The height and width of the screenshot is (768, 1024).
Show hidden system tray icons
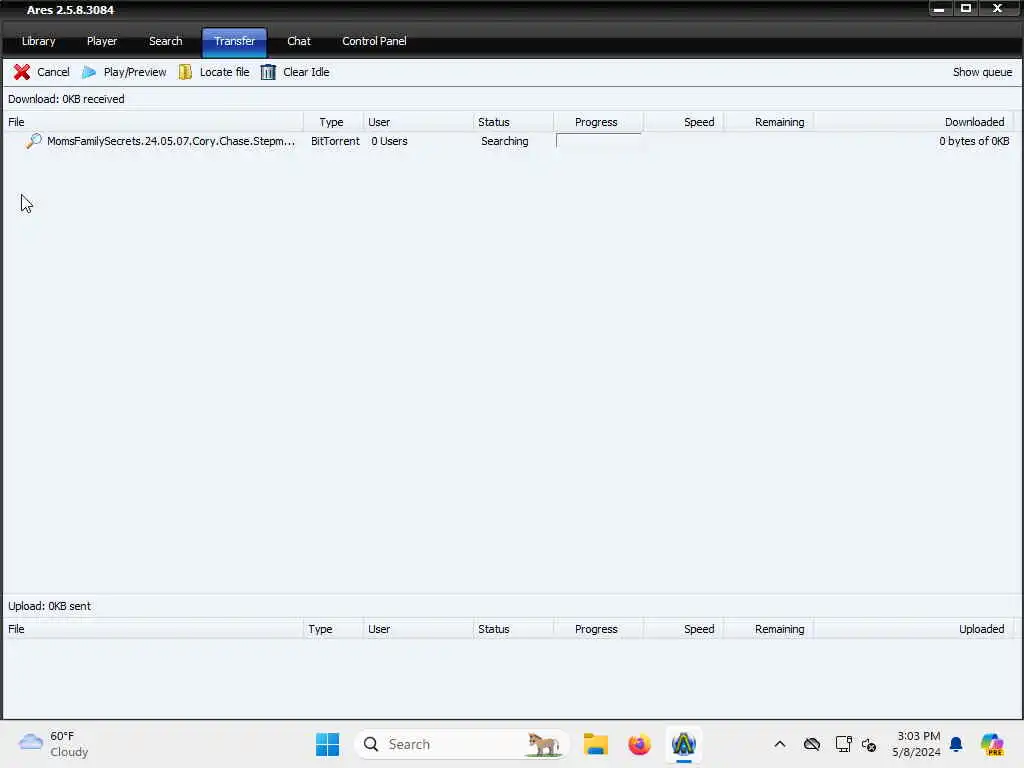pyautogui.click(x=780, y=744)
